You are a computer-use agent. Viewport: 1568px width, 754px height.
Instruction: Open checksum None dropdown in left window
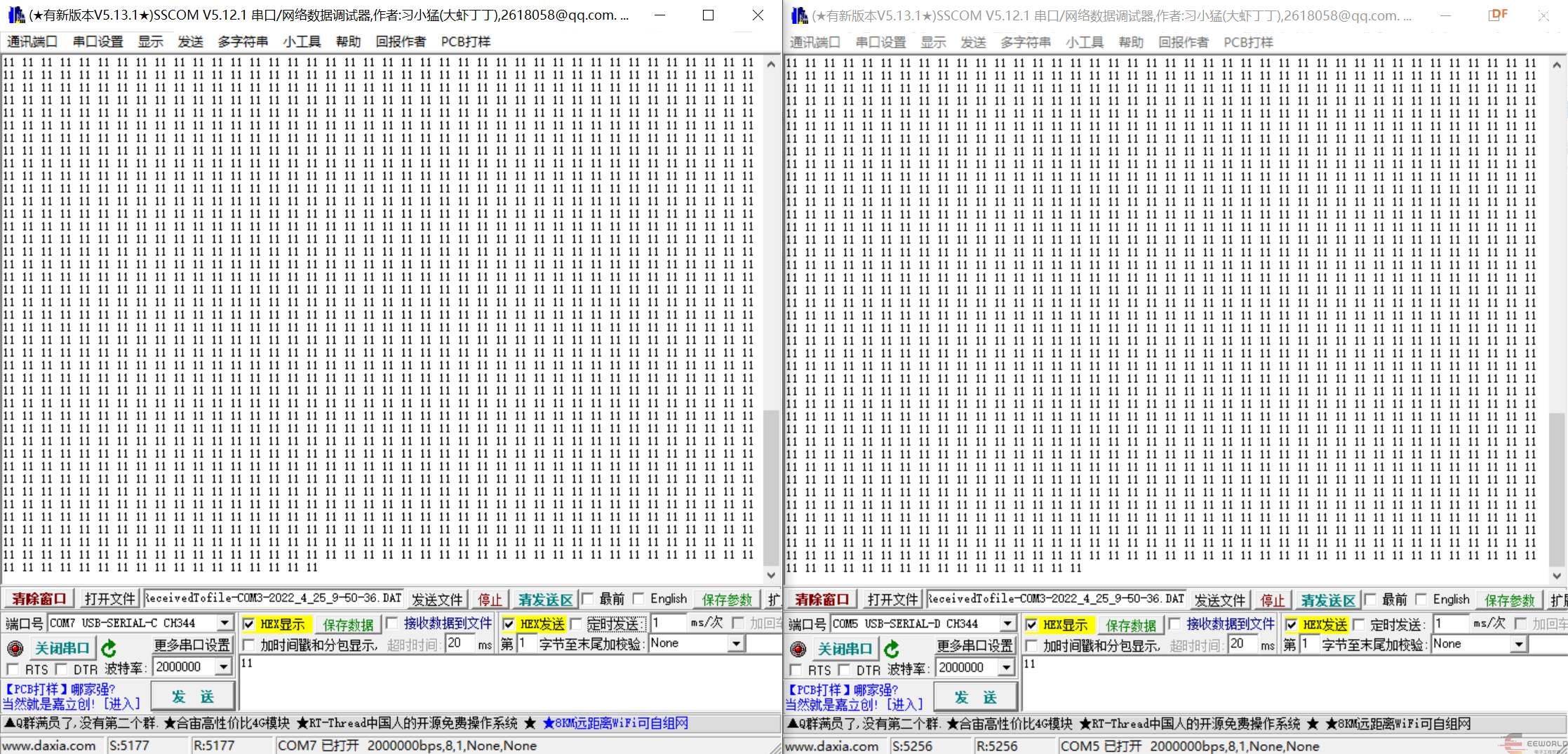(736, 643)
